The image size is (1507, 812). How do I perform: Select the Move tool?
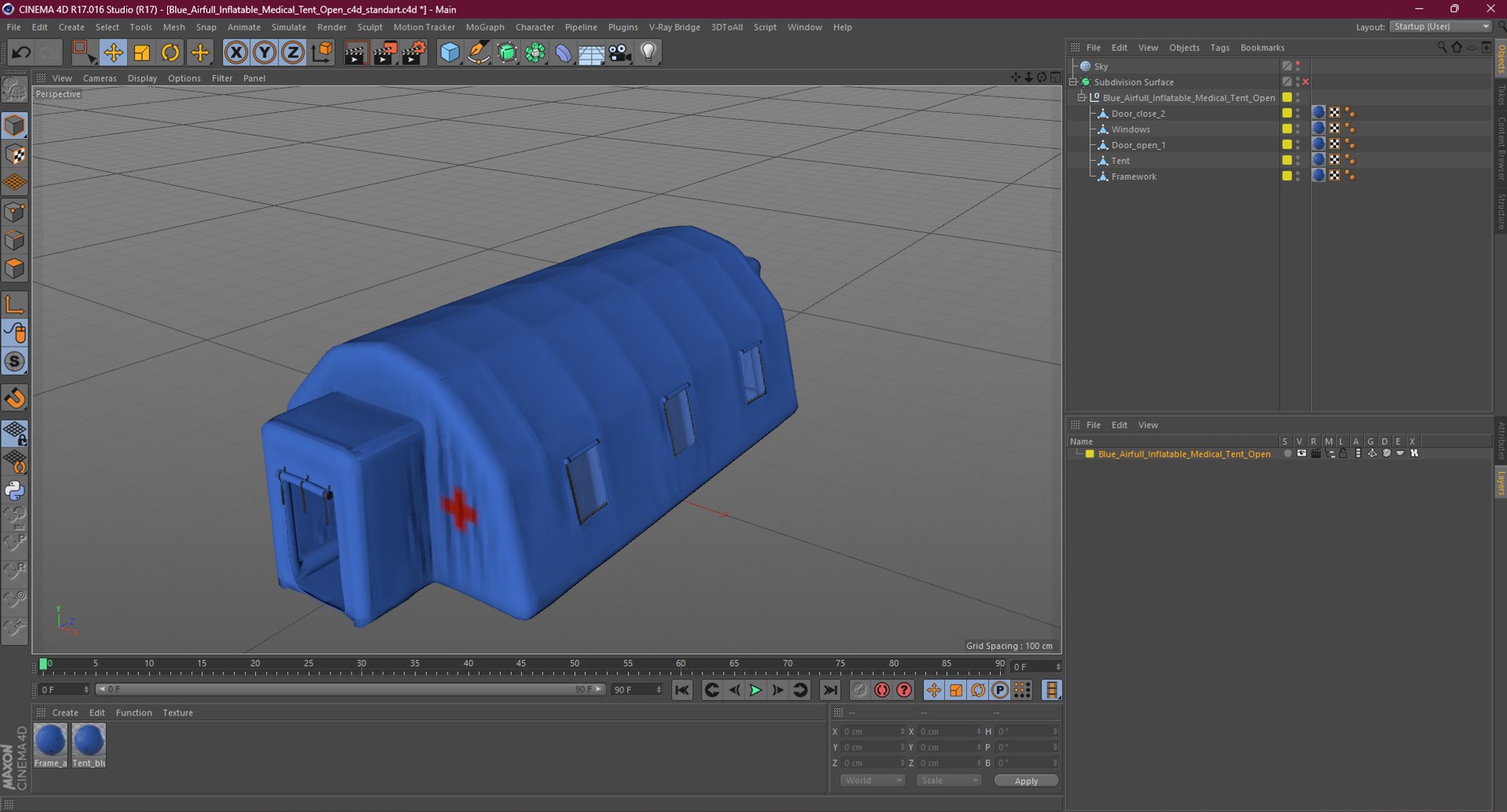click(x=113, y=53)
